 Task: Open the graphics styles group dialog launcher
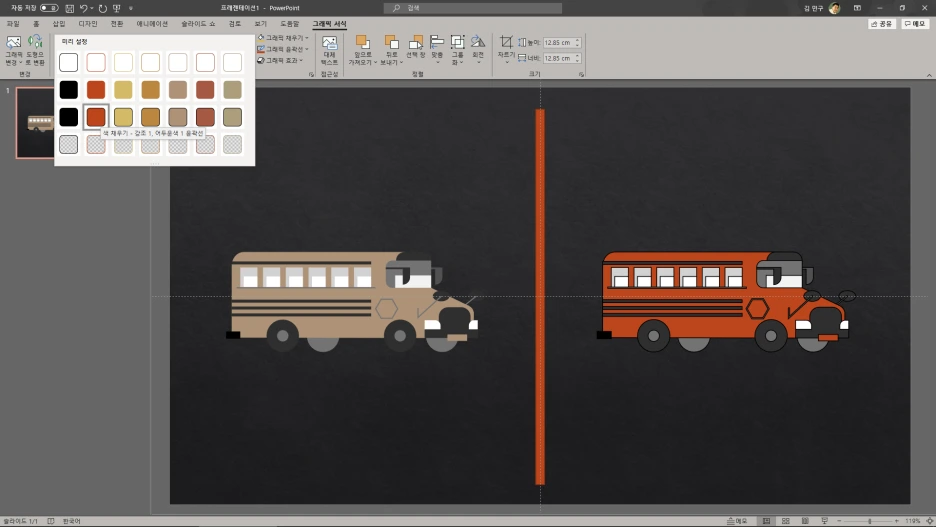click(x=311, y=75)
